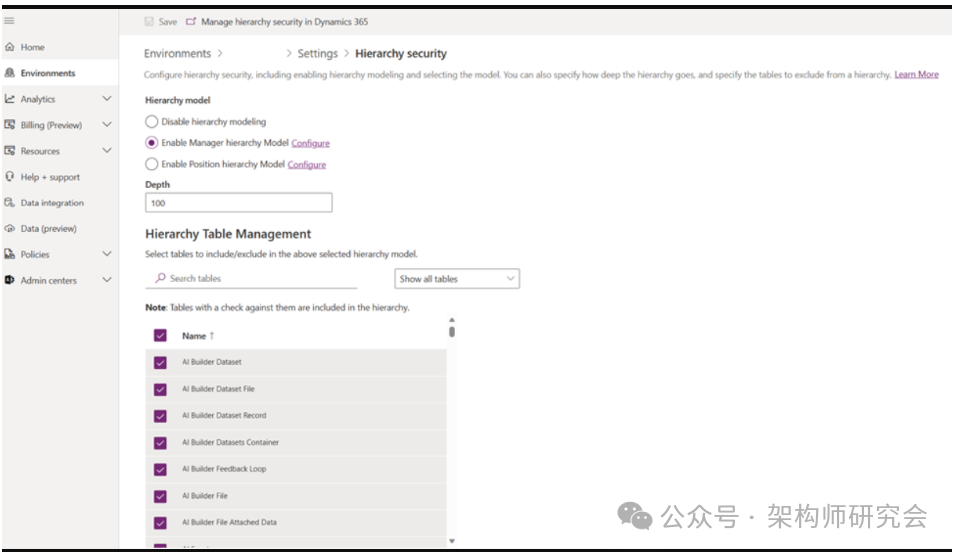Open Help + support in the navigation
Screen dimensions: 958x555
[50, 177]
